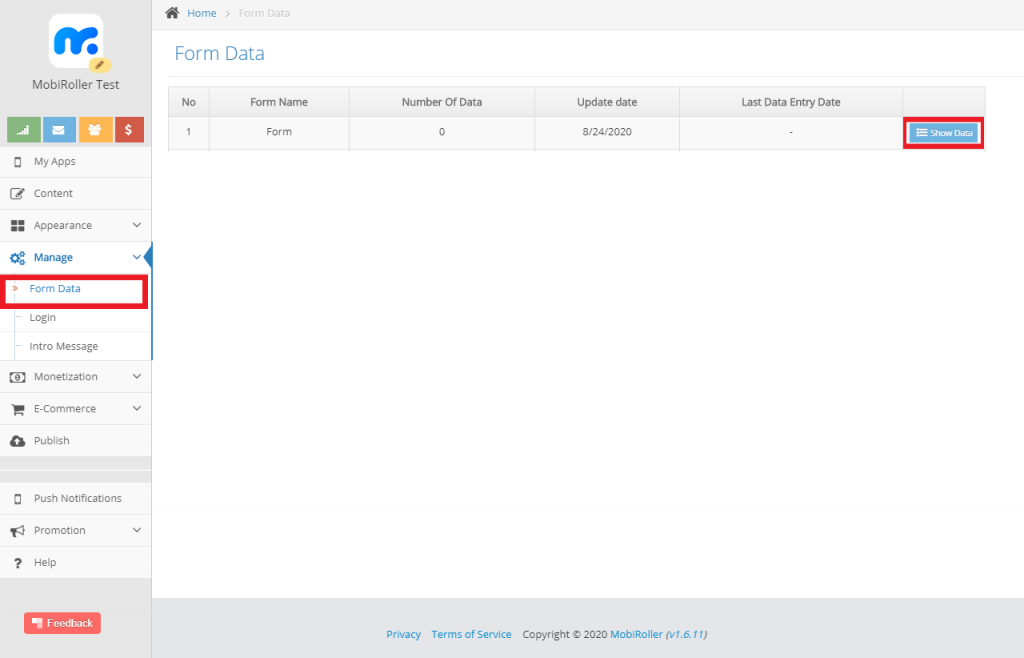Select Login under the Manage menu
Image resolution: width=1024 pixels, height=658 pixels.
click(43, 317)
